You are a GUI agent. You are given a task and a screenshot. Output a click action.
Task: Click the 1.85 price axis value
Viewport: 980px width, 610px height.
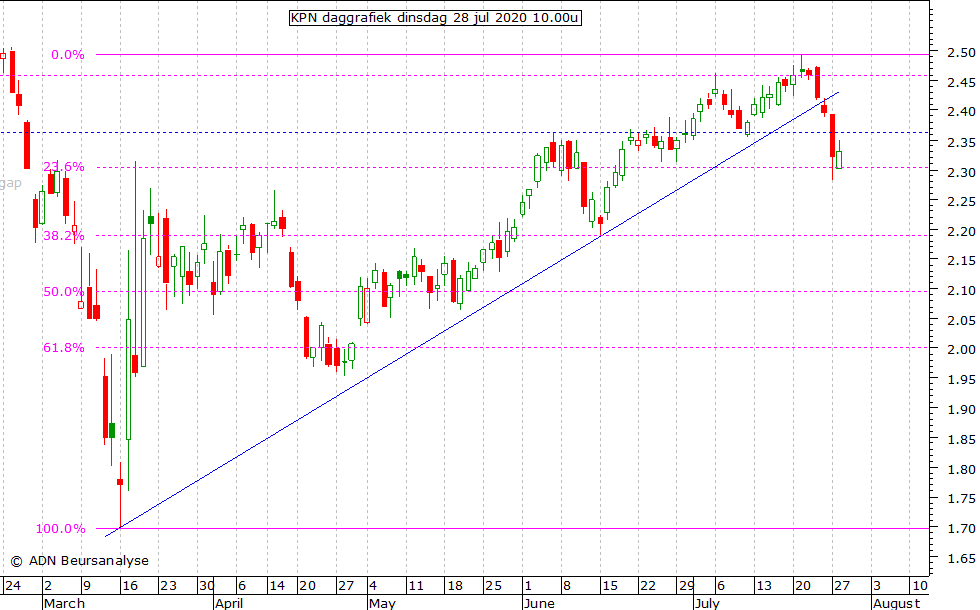[x=961, y=439]
